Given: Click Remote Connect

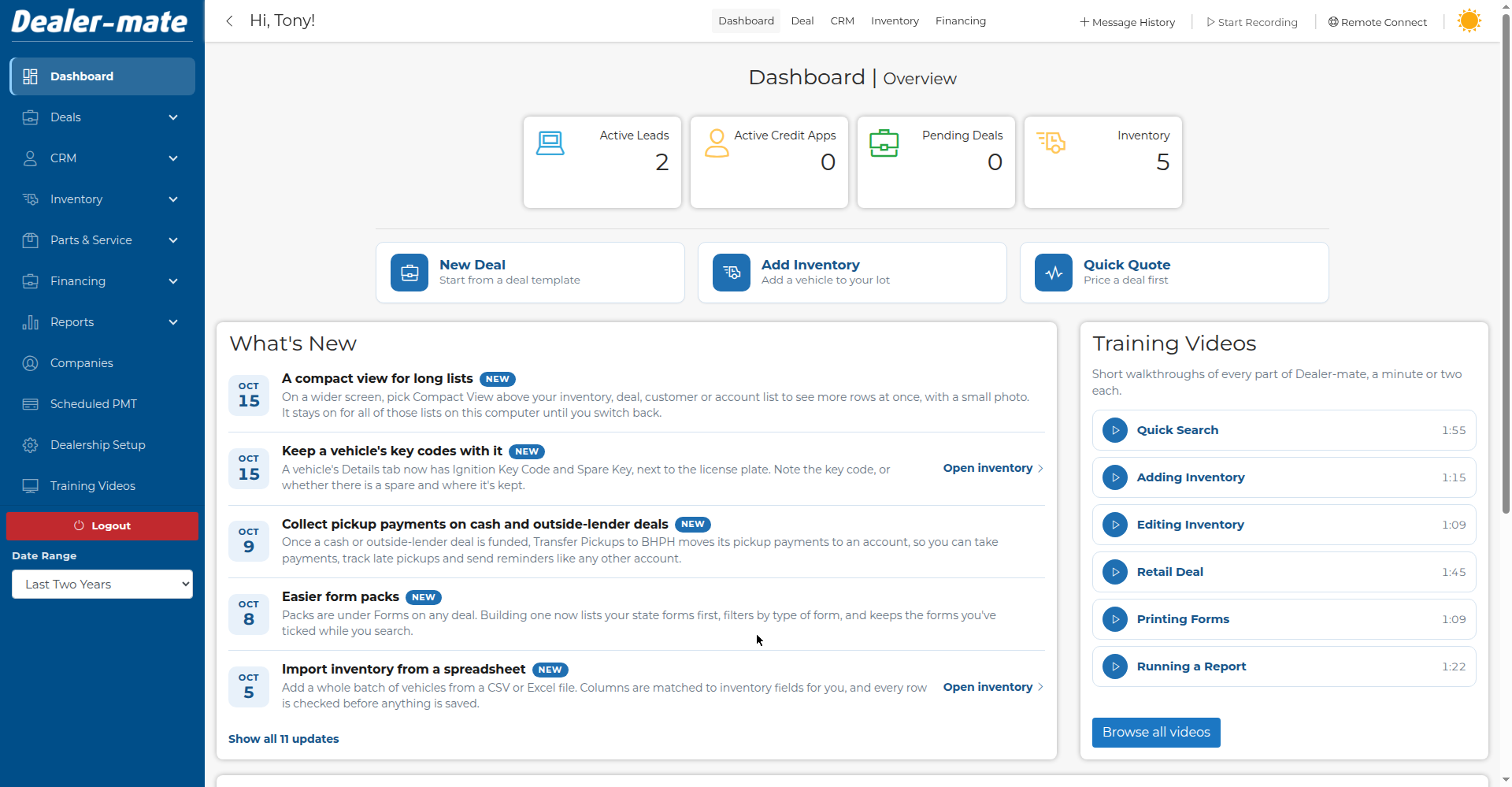Looking at the screenshot, I should [1377, 22].
